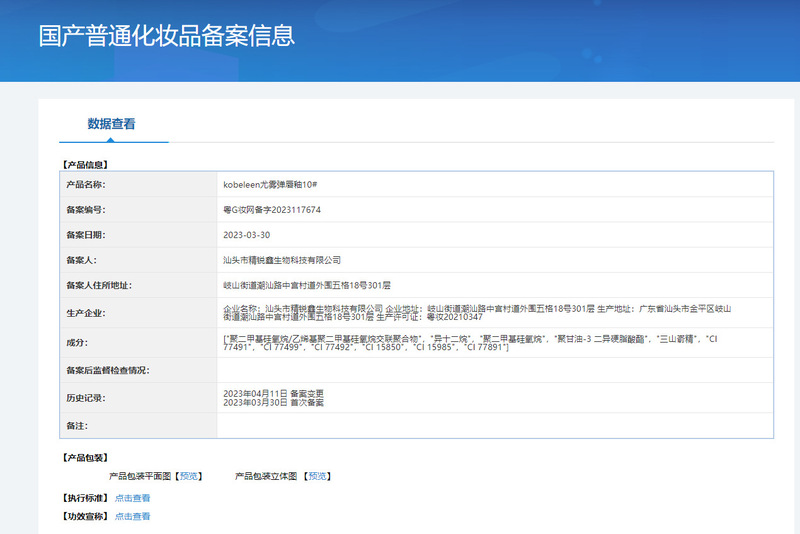Image resolution: width=800 pixels, height=534 pixels.
Task: Click the filing number 粤G妆网备字2023117674
Action: coord(272,210)
